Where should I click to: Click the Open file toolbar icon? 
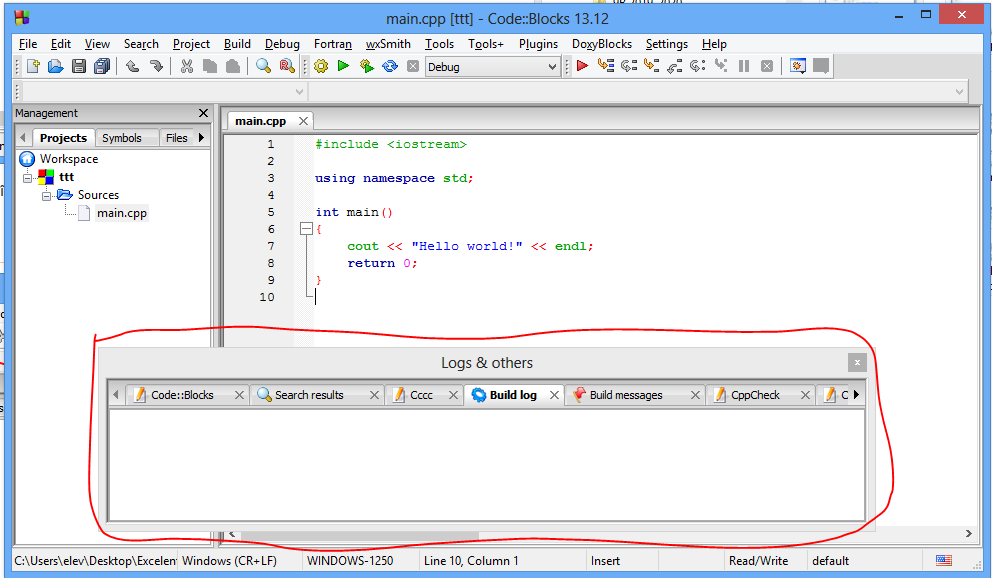coord(56,66)
